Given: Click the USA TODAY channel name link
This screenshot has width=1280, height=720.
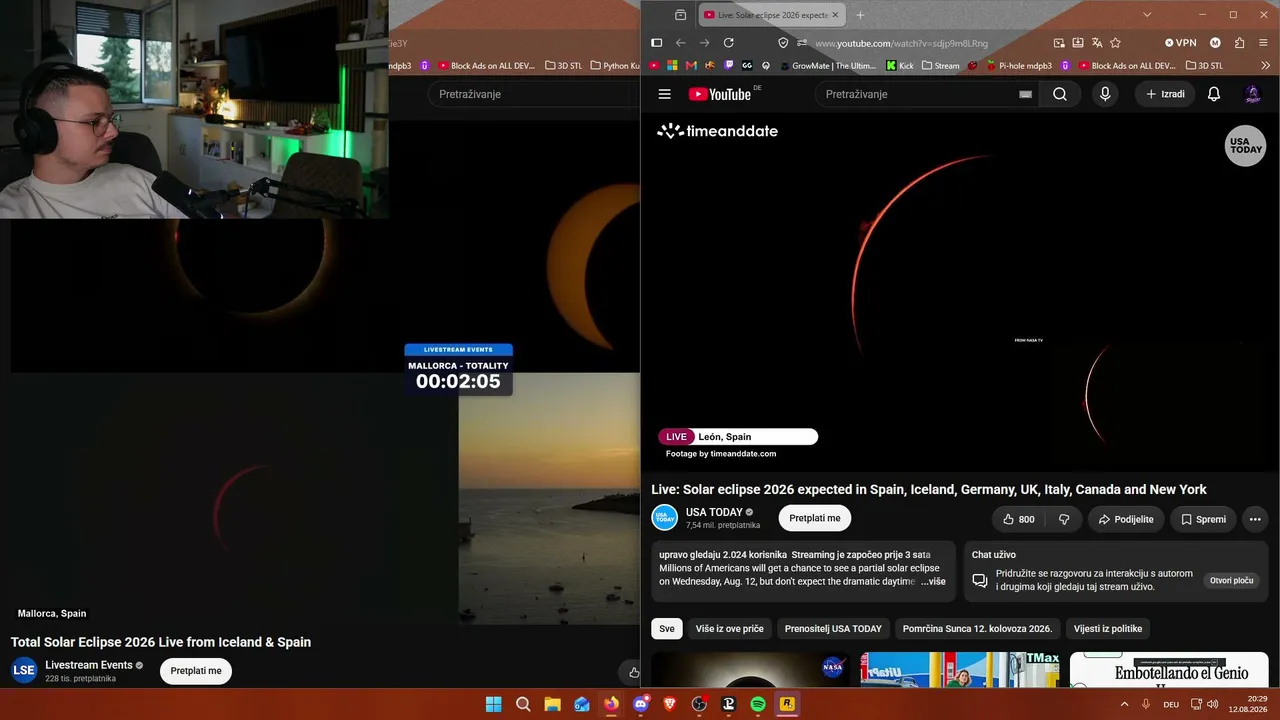Looking at the screenshot, I should [714, 512].
